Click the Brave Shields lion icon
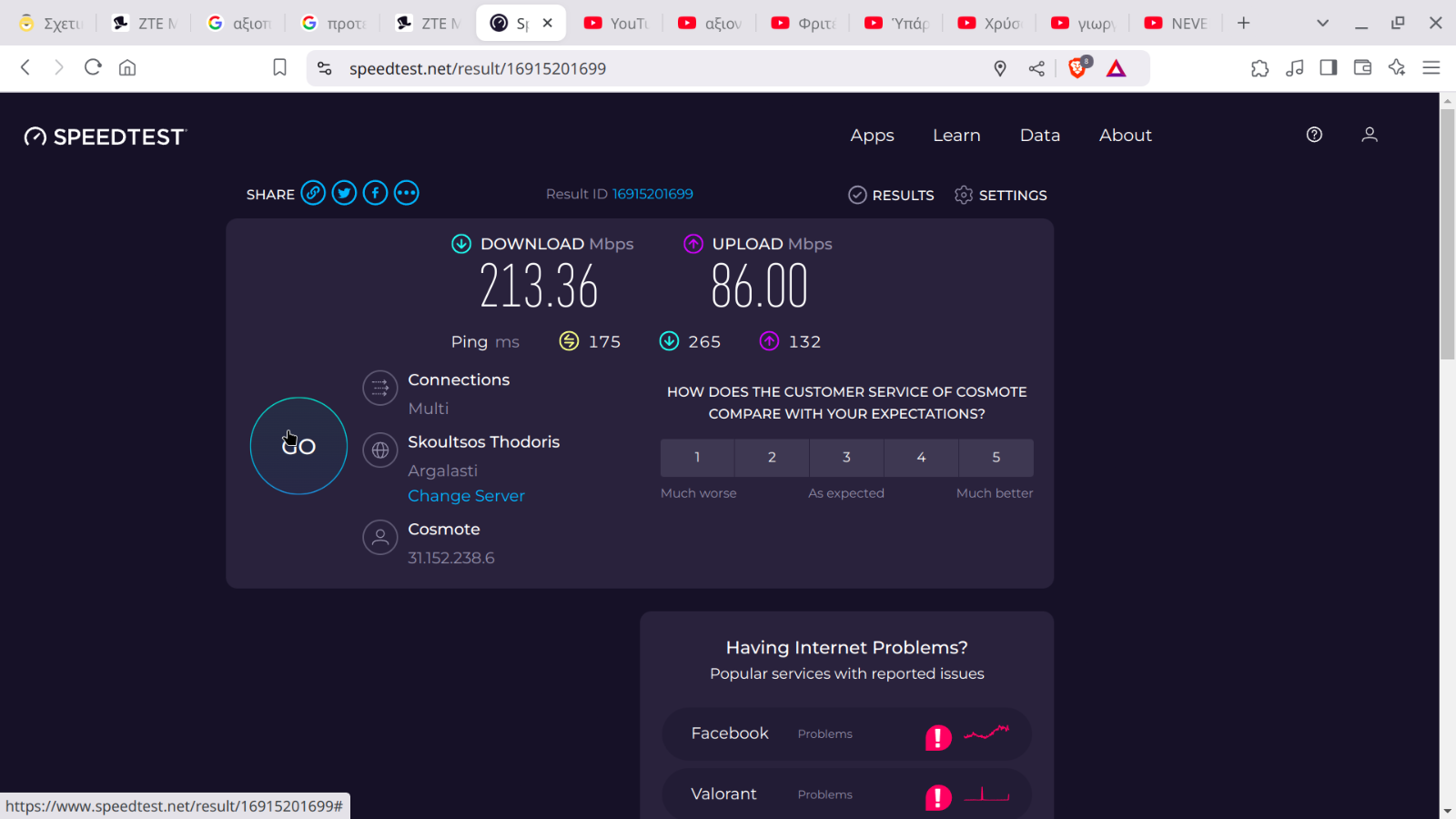This screenshot has width=1456, height=819. (x=1078, y=67)
